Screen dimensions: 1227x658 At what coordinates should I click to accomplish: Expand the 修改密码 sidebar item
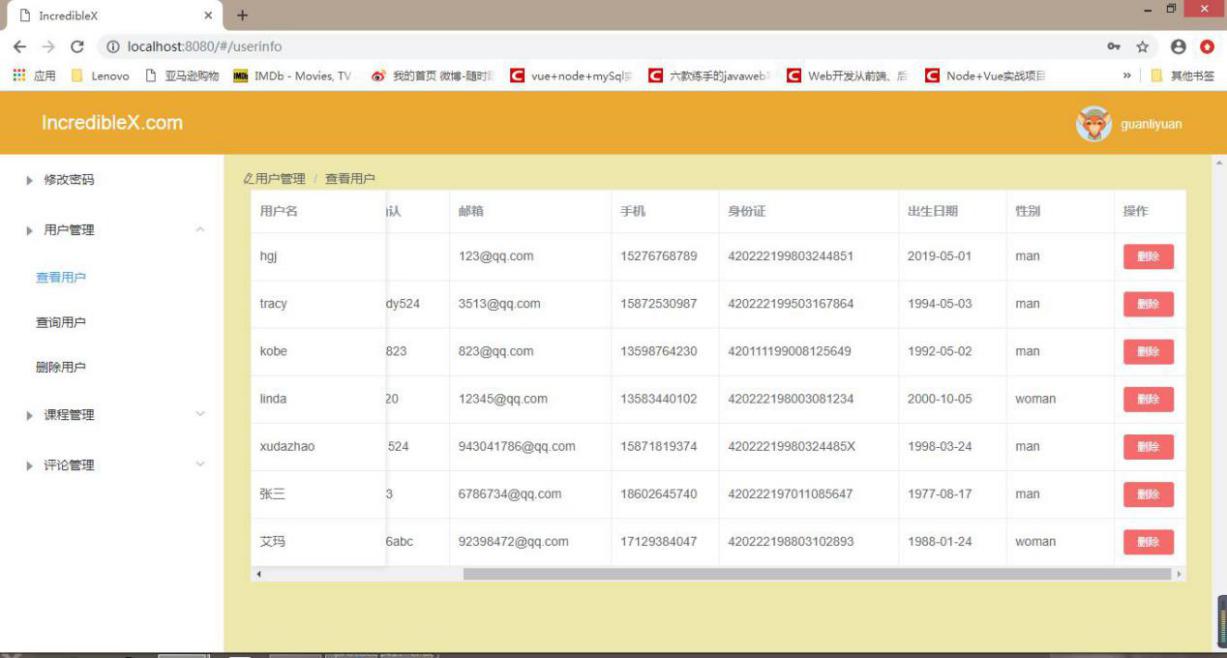click(68, 180)
